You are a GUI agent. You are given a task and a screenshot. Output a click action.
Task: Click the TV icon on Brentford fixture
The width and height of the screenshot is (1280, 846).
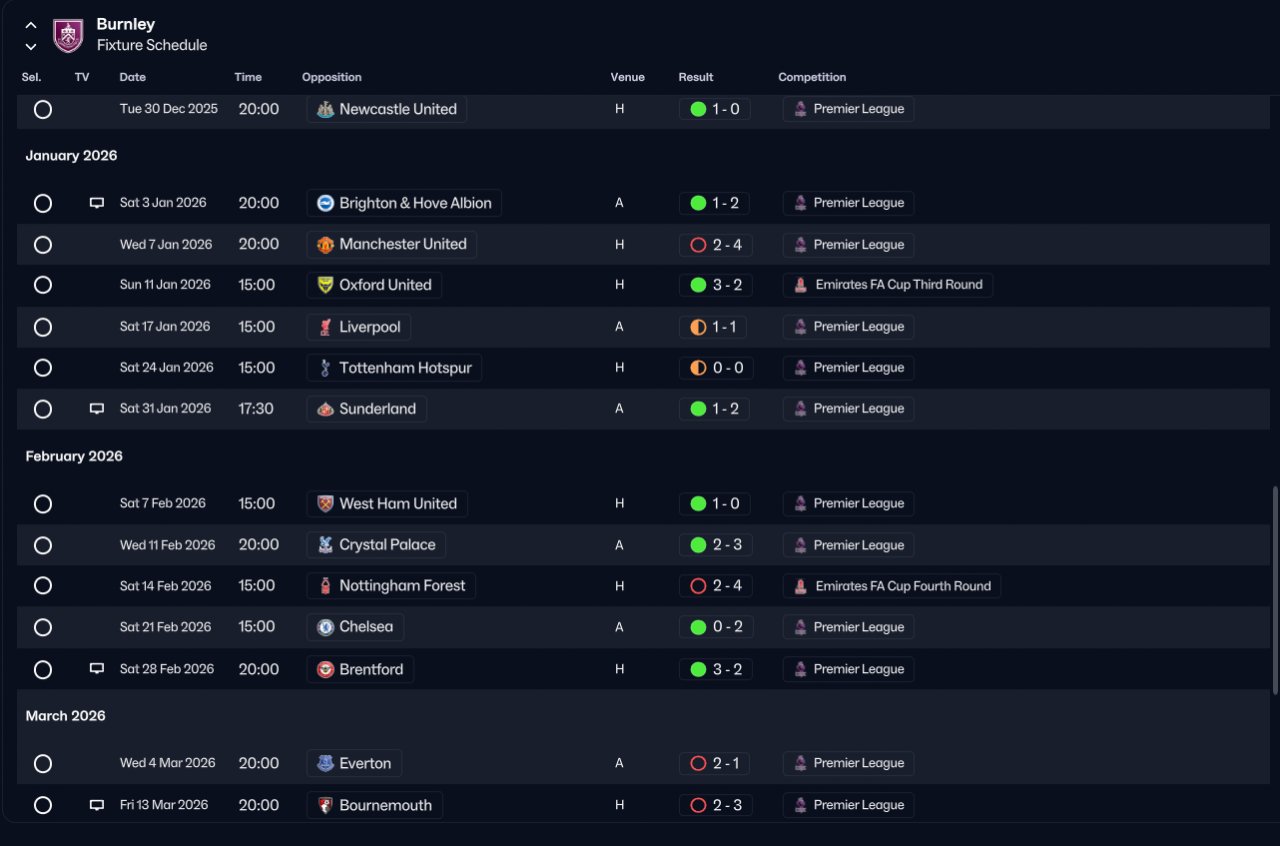[x=97, y=669]
